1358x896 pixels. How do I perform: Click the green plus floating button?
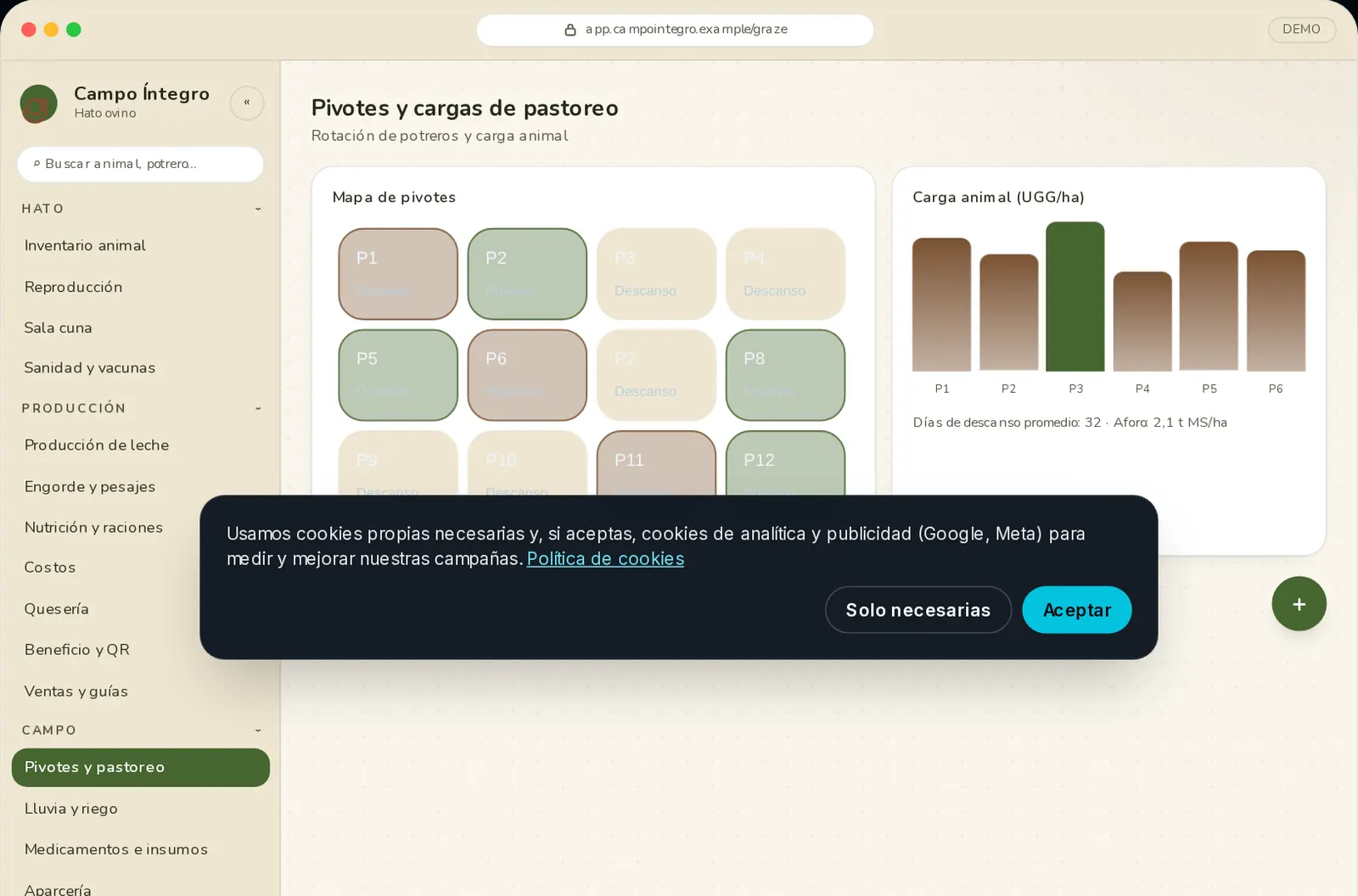1299,603
